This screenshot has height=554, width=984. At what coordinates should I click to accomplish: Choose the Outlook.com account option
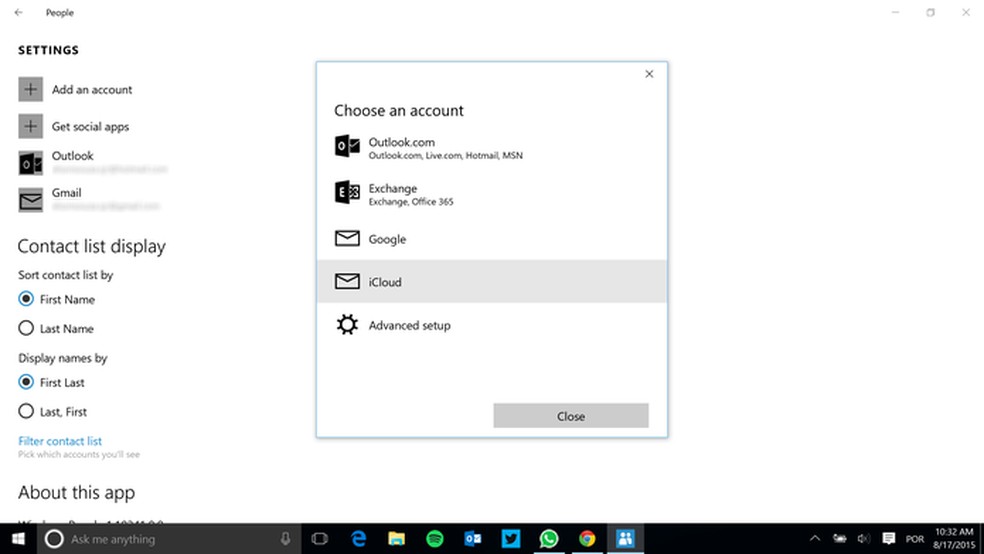(492, 147)
